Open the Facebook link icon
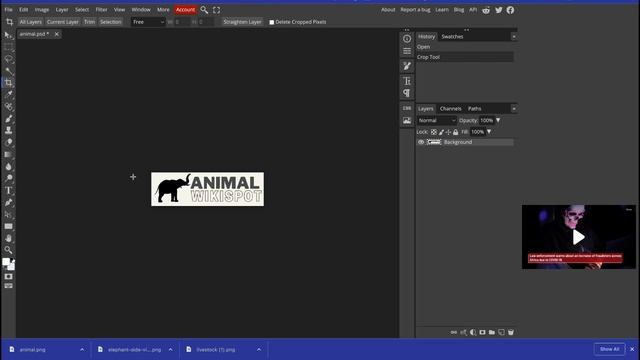Viewport: 640px width, 360px height. coord(510,10)
